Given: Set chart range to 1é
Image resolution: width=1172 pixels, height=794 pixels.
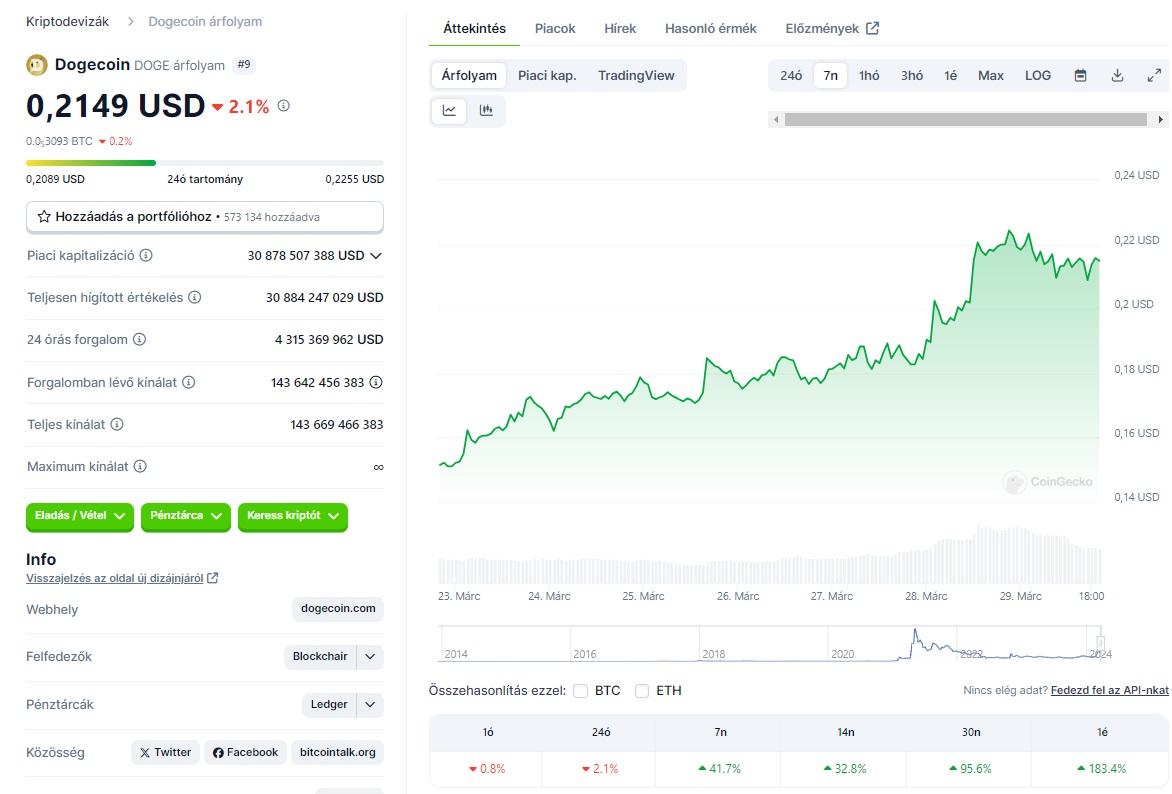Looking at the screenshot, I should click(951, 76).
